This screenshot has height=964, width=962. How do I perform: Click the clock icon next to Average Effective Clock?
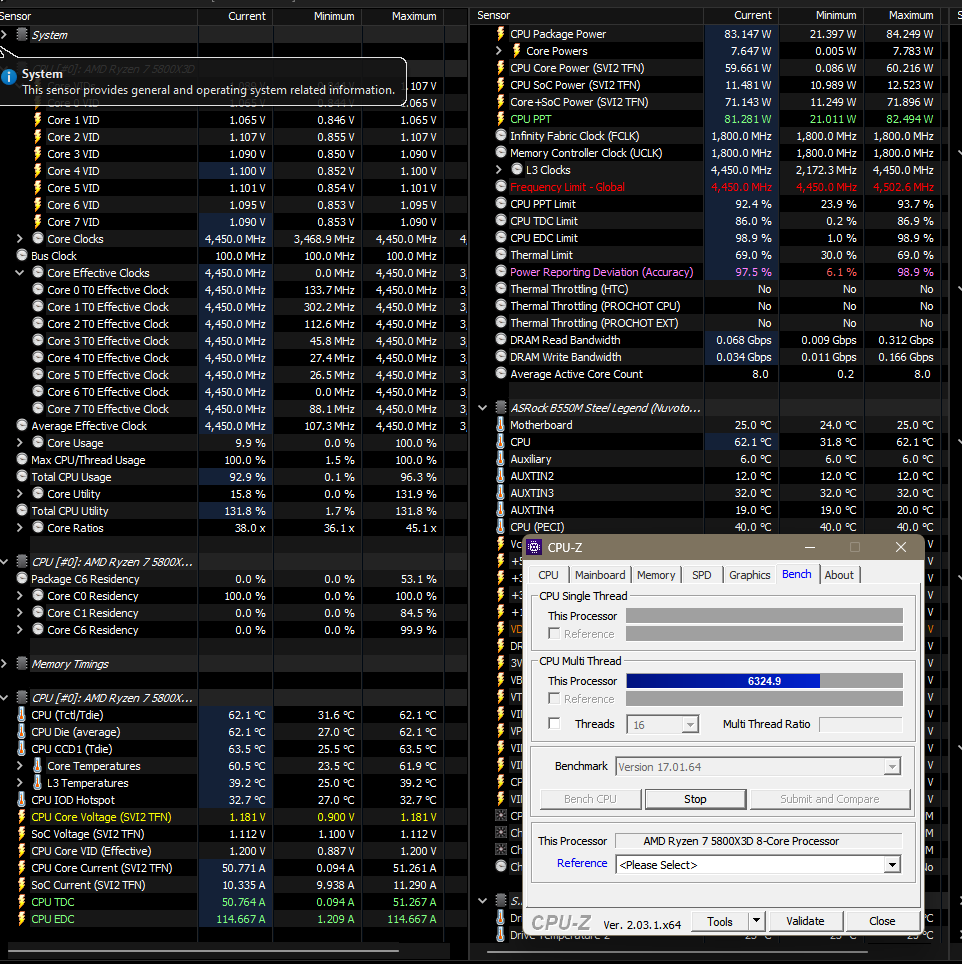[22, 425]
